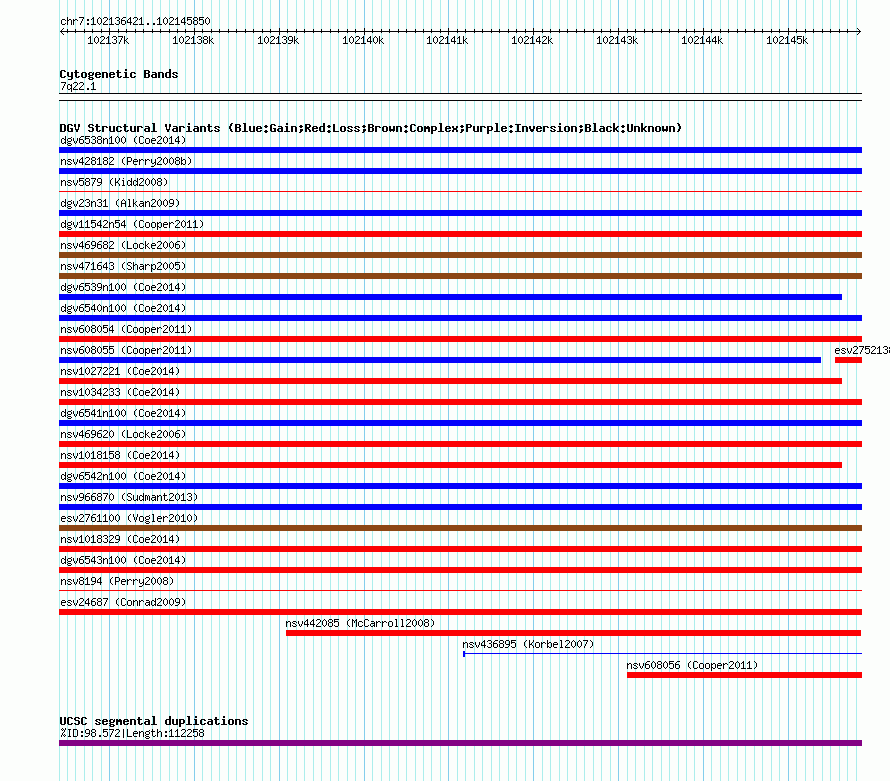Screen dimensions: 890x781
Task: Click the nsv1027221 (Coe2014) label
Action: pos(120,371)
